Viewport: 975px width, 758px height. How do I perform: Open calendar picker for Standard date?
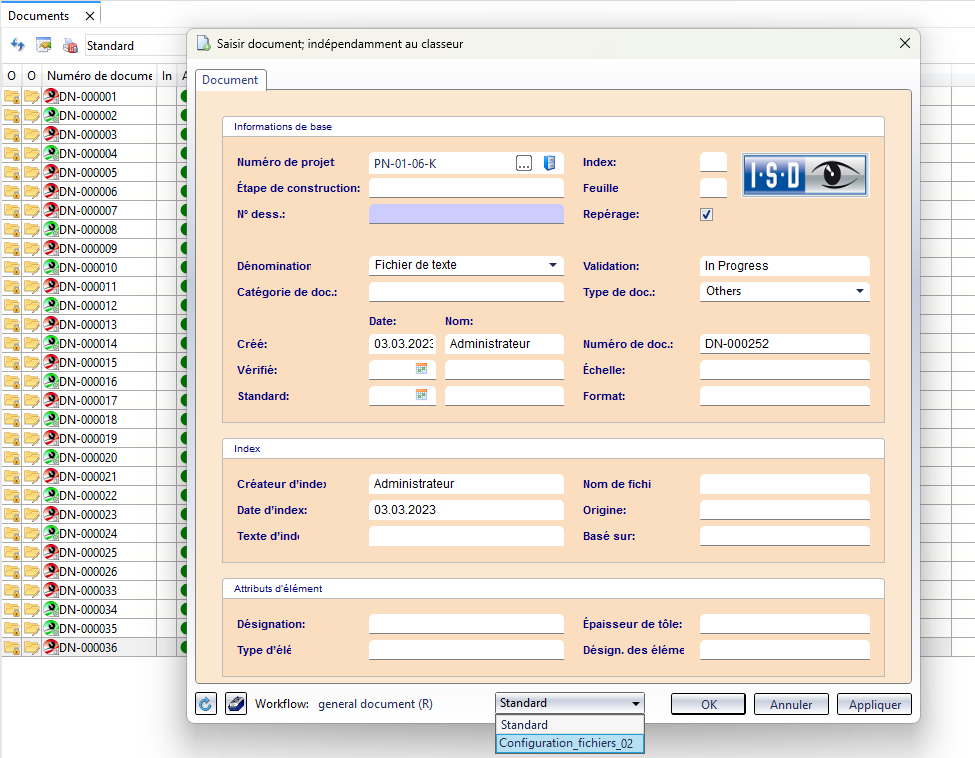pos(422,395)
